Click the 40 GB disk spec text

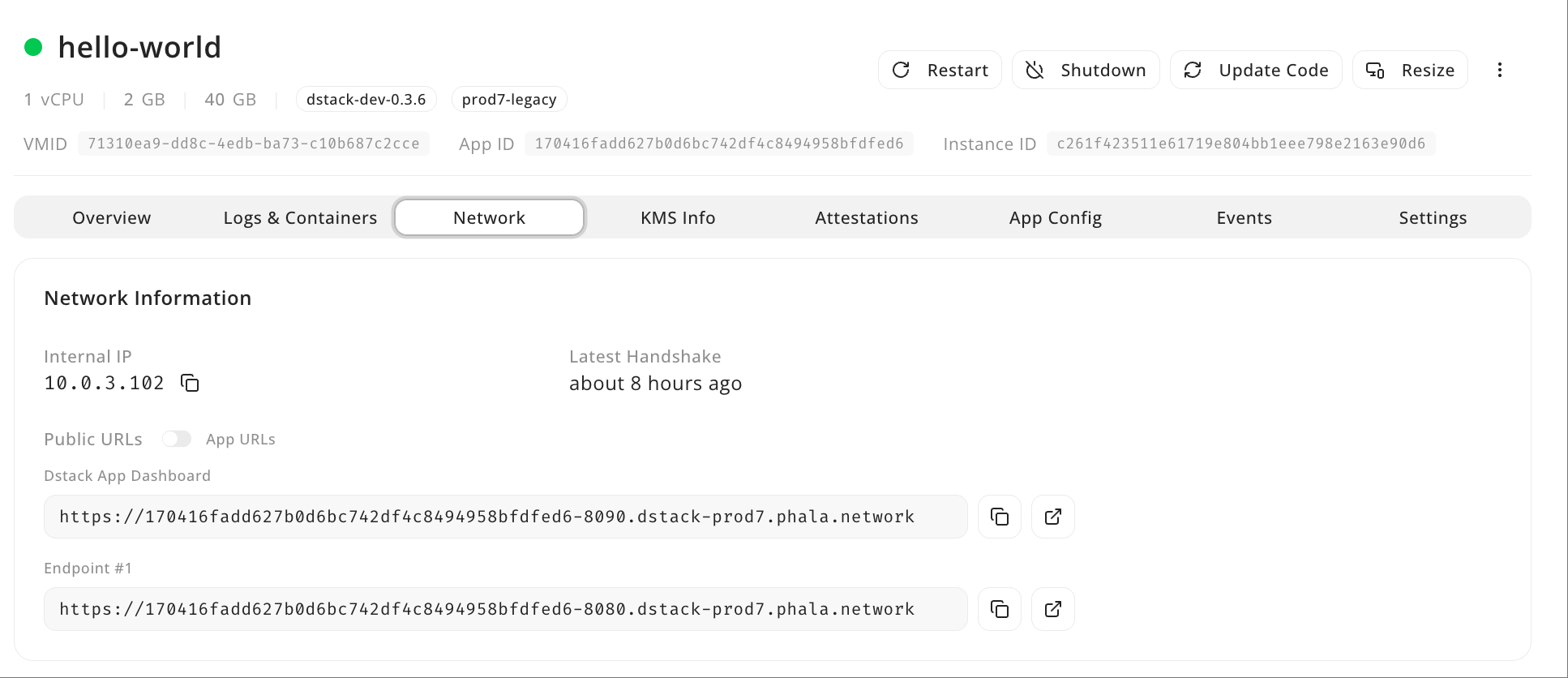[x=230, y=99]
